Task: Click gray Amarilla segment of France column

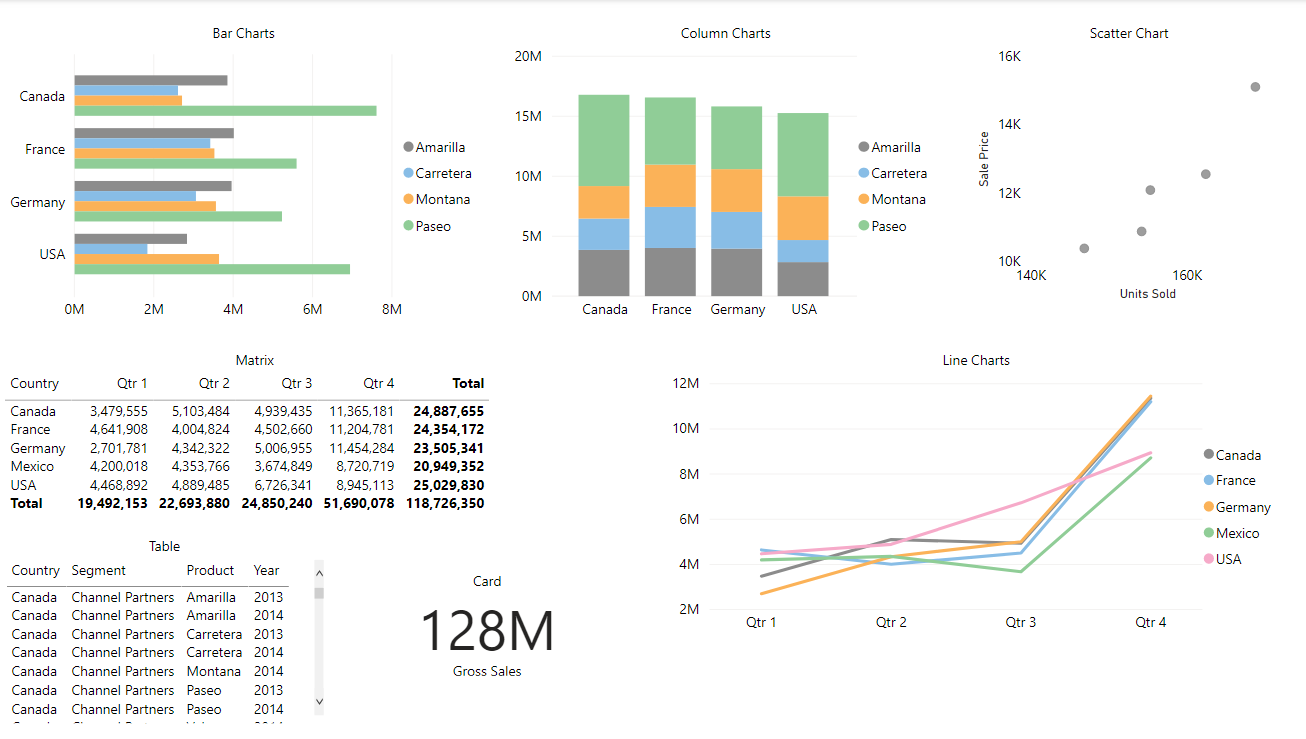Action: [x=670, y=272]
